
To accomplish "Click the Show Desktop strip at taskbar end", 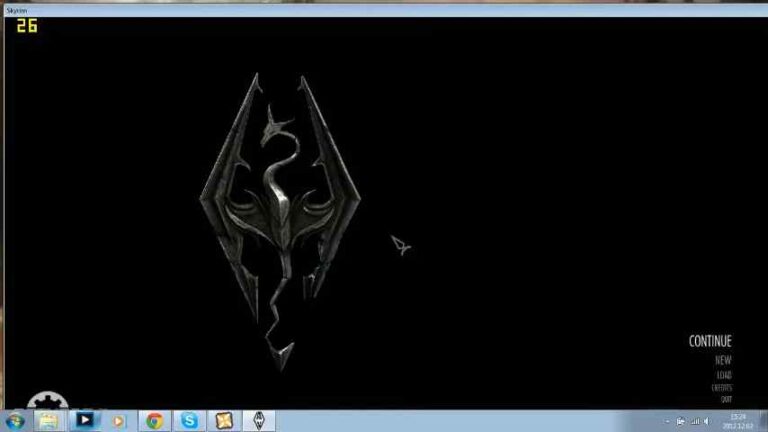I will [x=764, y=421].
